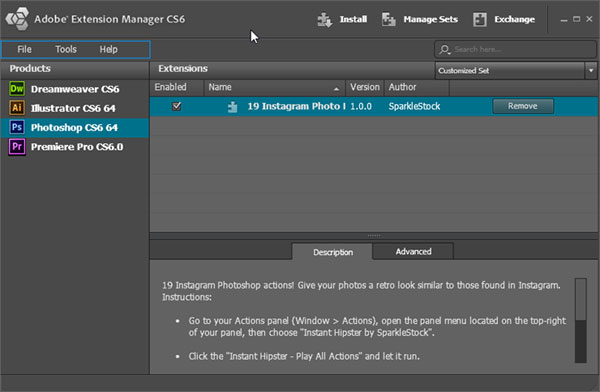
Task: Select the Dreamweaver CS6 product icon
Action: [17, 89]
